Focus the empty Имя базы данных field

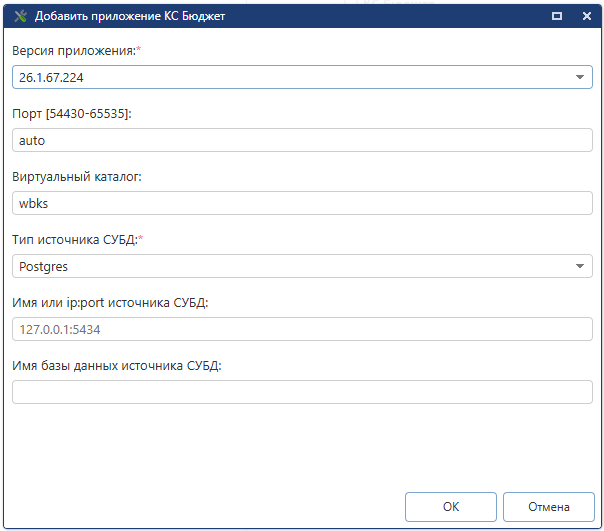pyautogui.click(x=302, y=392)
